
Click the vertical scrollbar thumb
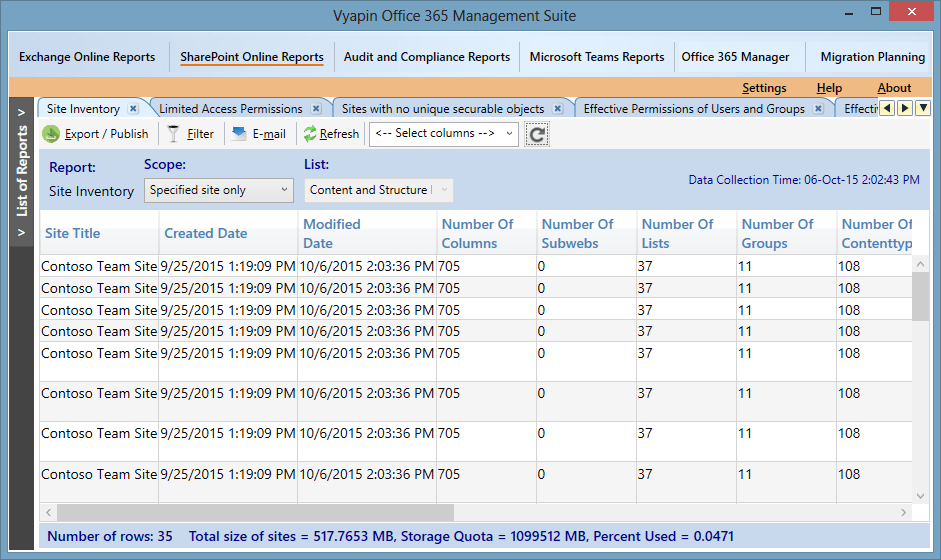921,297
